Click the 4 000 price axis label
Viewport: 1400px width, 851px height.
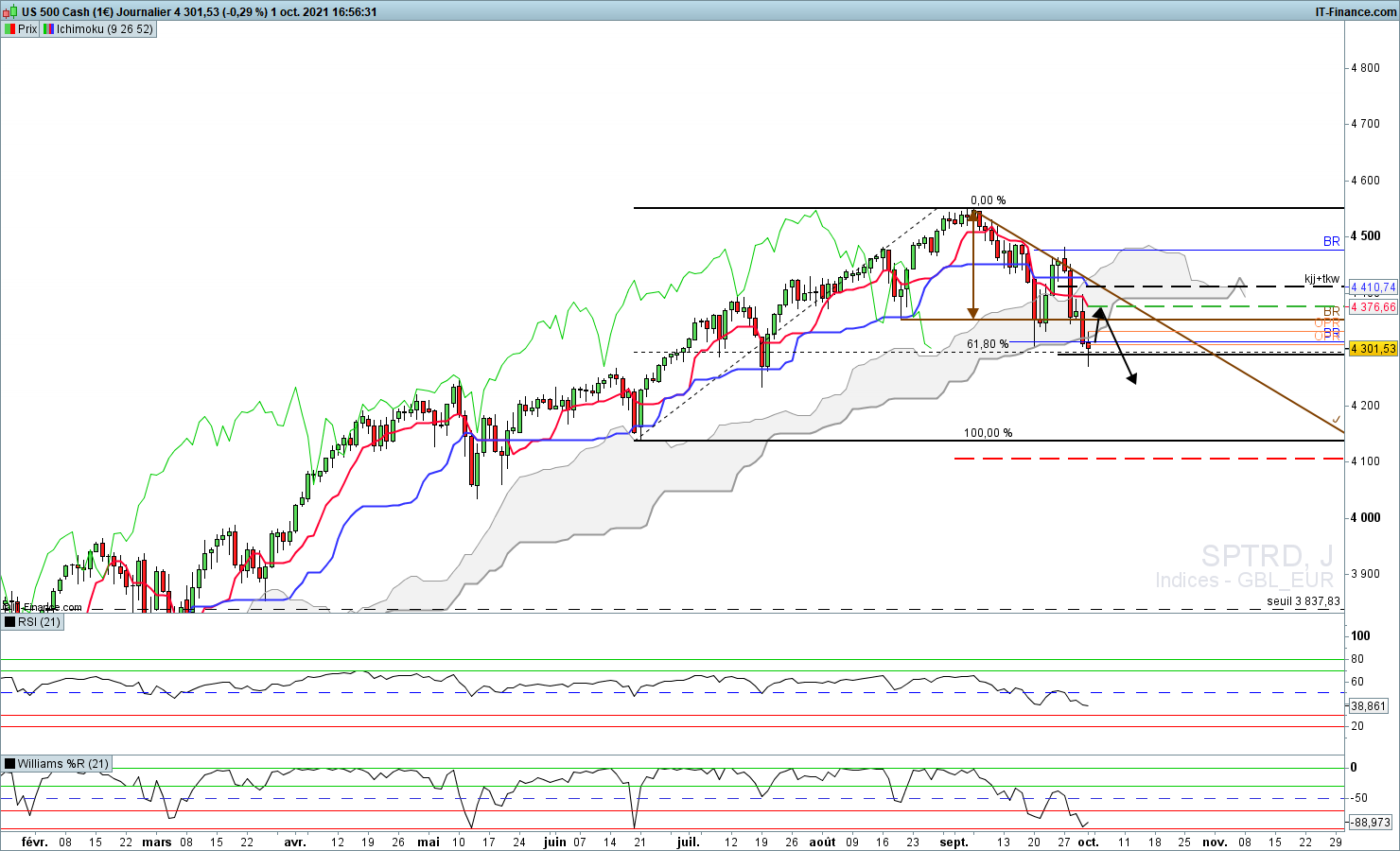click(x=1366, y=518)
